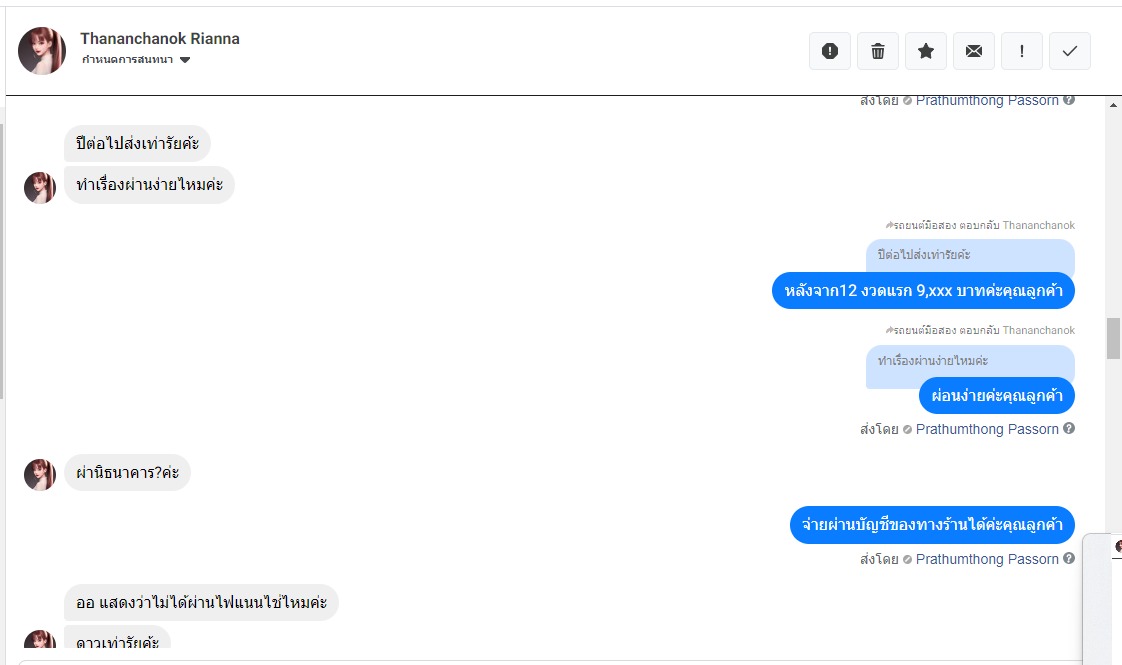Click help icon below "จ่ายผ่านบัญชีของทางร้านได้ค่ะคุณลูกค้า" message
This screenshot has width=1122, height=665.
coord(1069,559)
